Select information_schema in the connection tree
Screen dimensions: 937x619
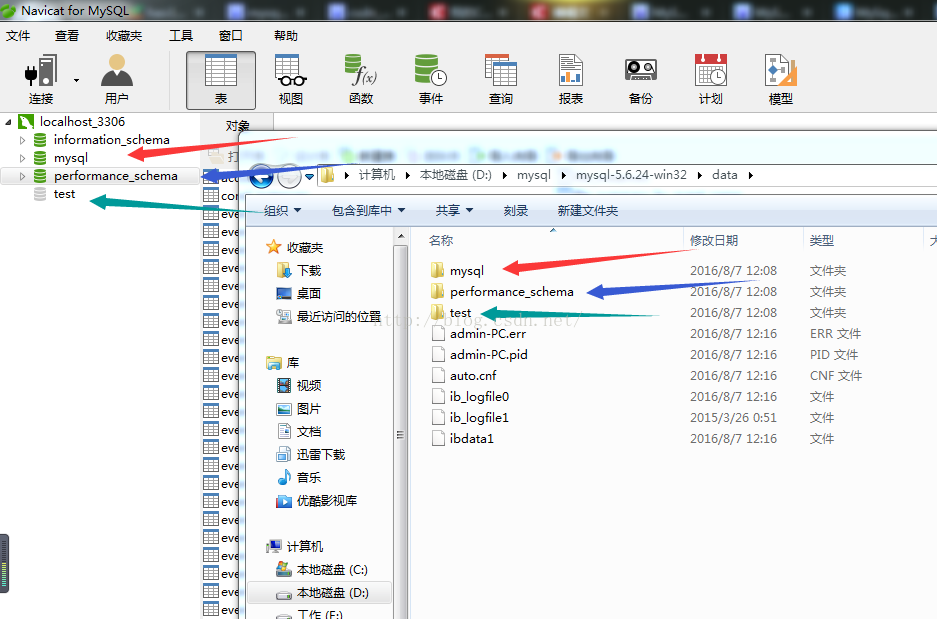(x=112, y=140)
